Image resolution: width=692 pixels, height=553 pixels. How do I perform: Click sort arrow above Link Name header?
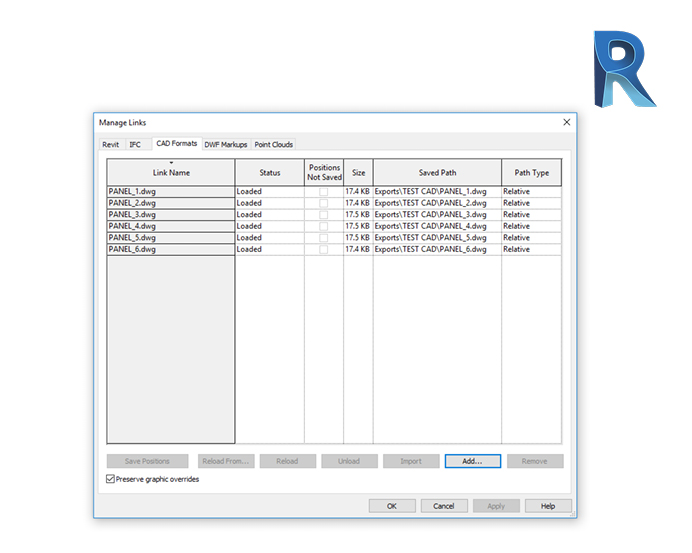coord(171,163)
